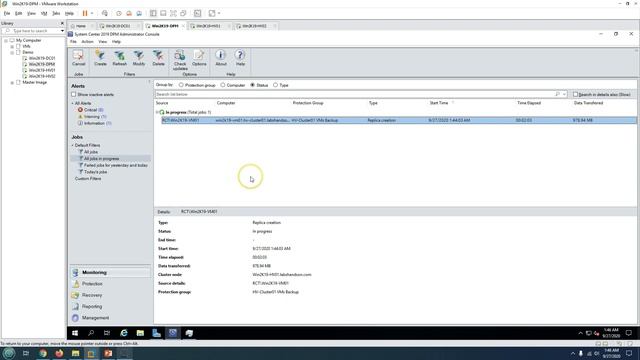Image resolution: width=640 pixels, height=360 pixels.
Task: Open Firefox in host taskbar
Action: click(x=59, y=353)
